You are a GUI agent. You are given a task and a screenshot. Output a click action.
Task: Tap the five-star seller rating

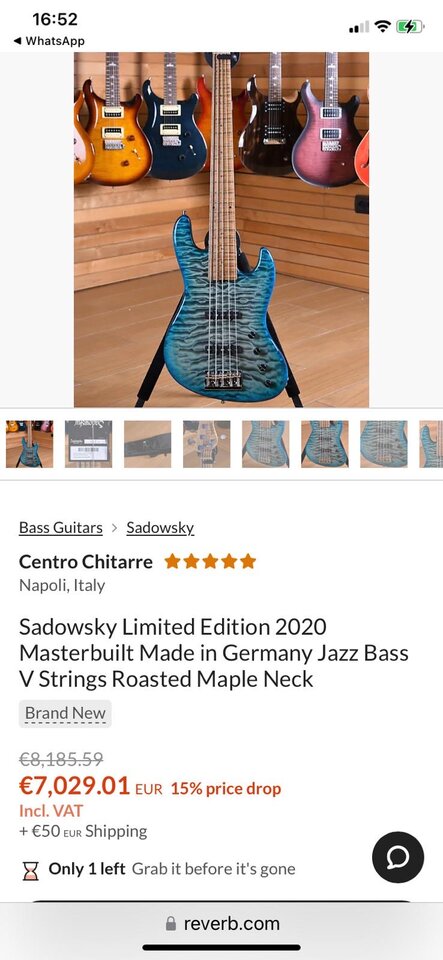(x=210, y=561)
